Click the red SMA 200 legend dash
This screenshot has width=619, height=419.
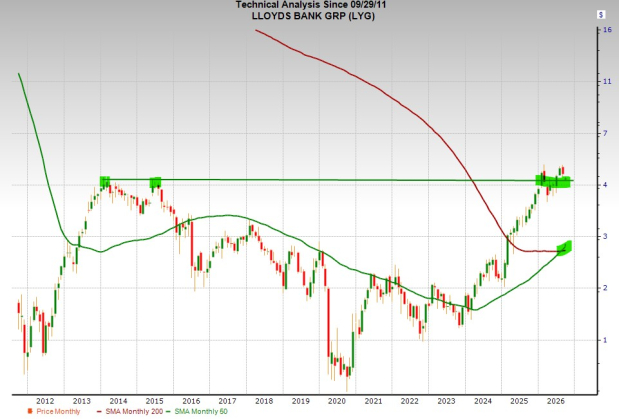[99, 412]
